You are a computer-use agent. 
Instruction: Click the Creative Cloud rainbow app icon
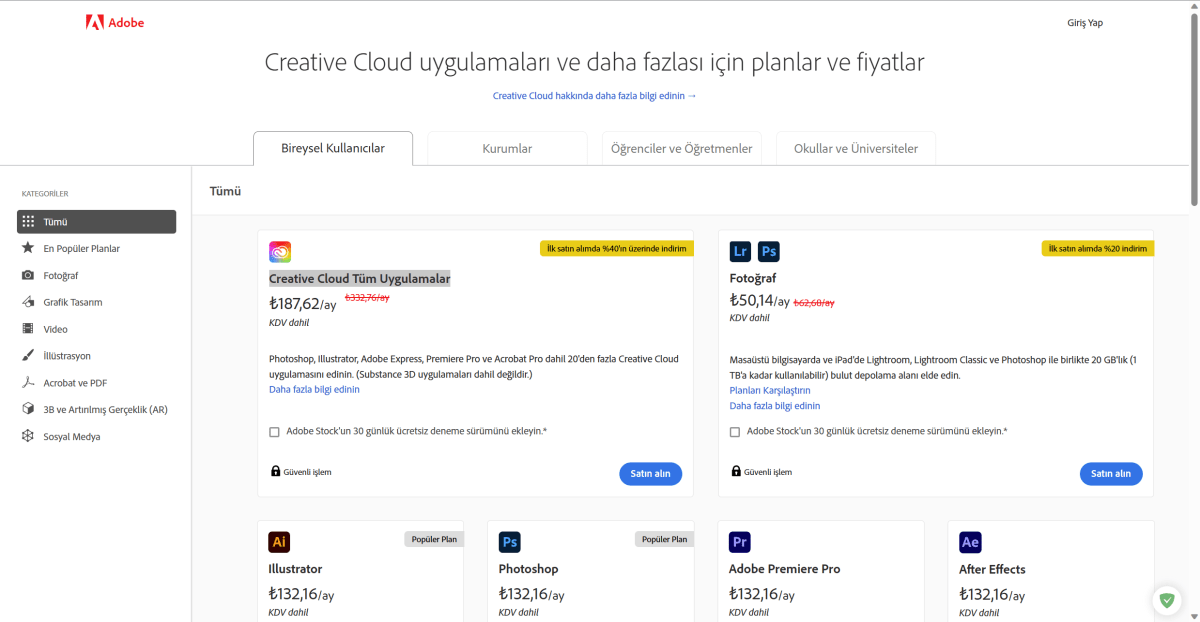280,252
